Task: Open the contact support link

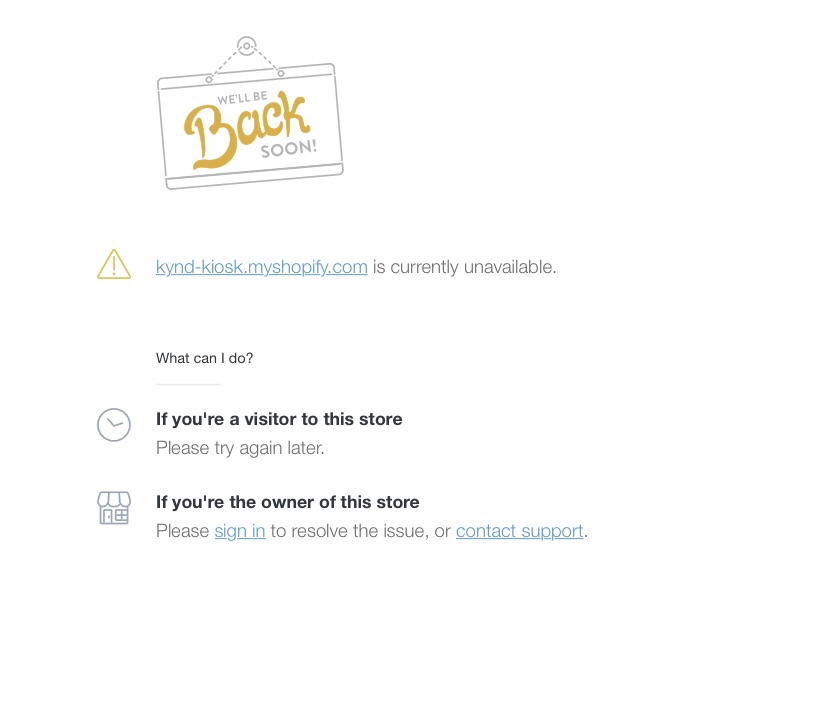Action: tap(520, 531)
